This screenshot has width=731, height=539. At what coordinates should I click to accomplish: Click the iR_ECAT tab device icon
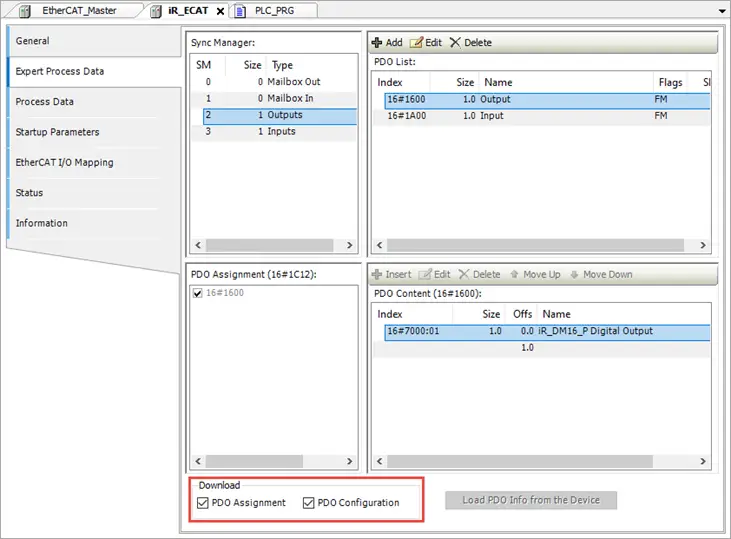[x=156, y=11]
